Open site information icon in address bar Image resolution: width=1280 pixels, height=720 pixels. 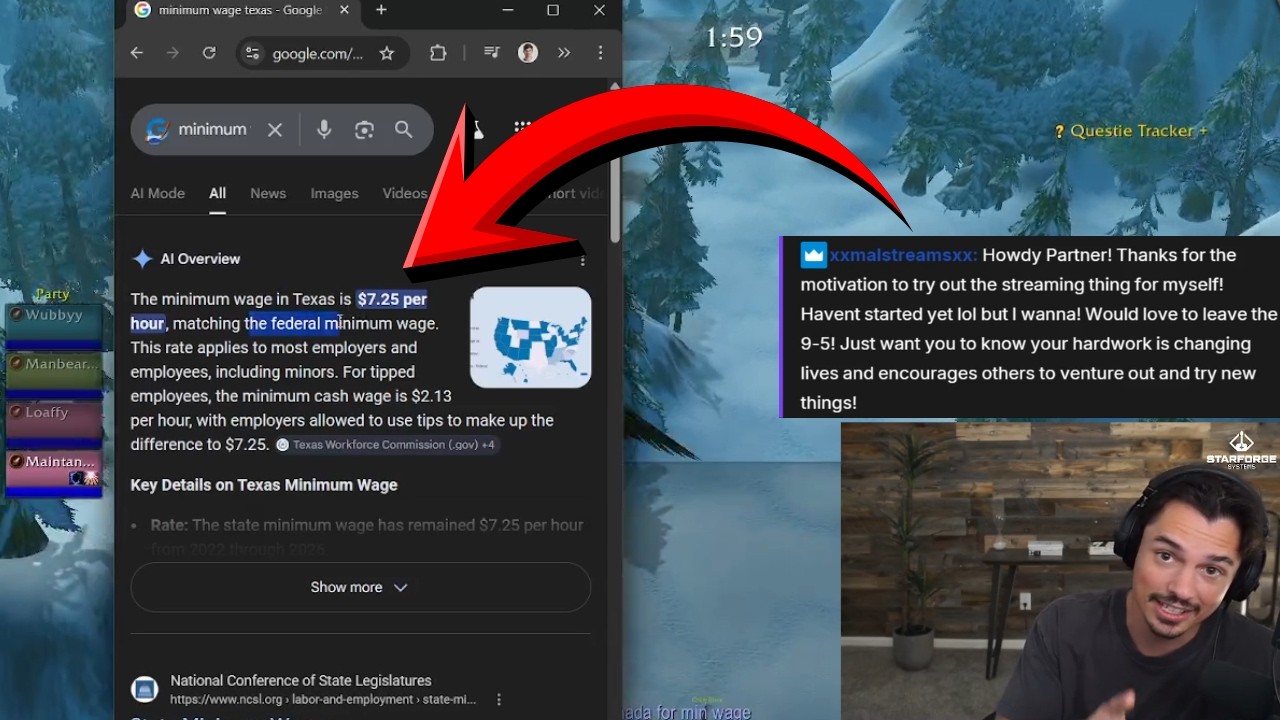pos(252,54)
